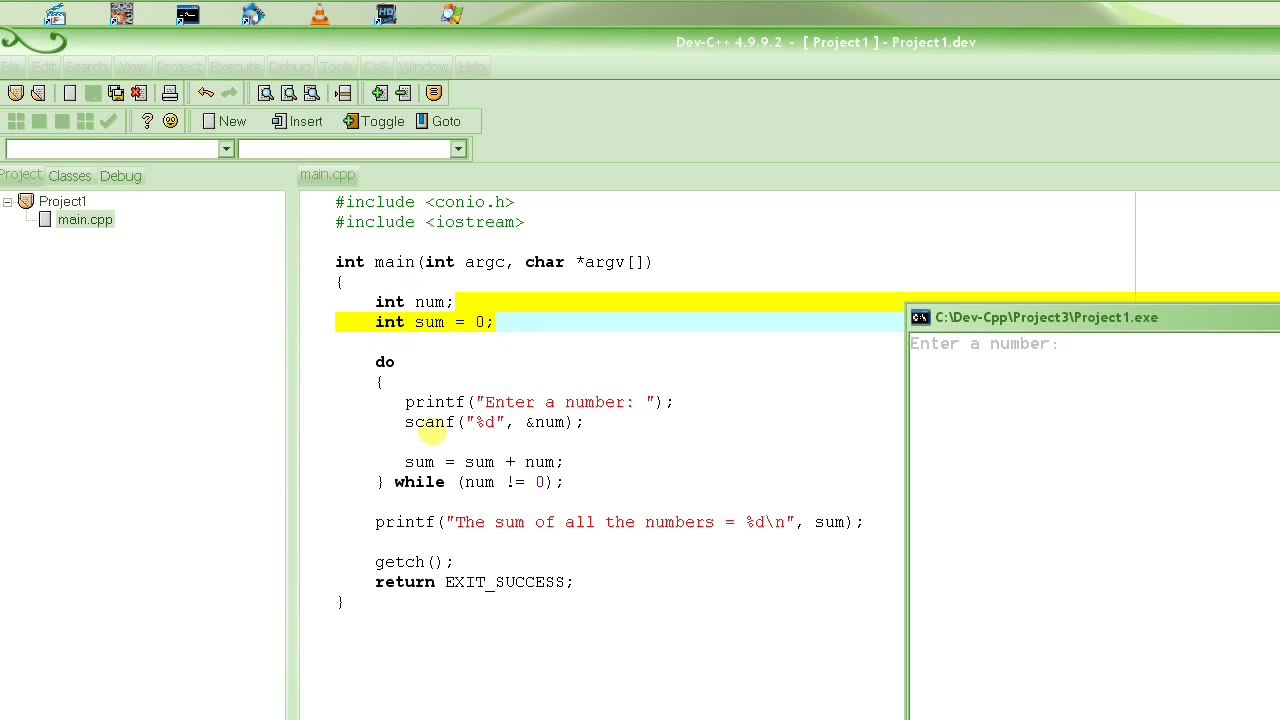Image resolution: width=1280 pixels, height=720 pixels.
Task: Click the highlighted 'int sum = 0;' line
Action: click(x=434, y=322)
